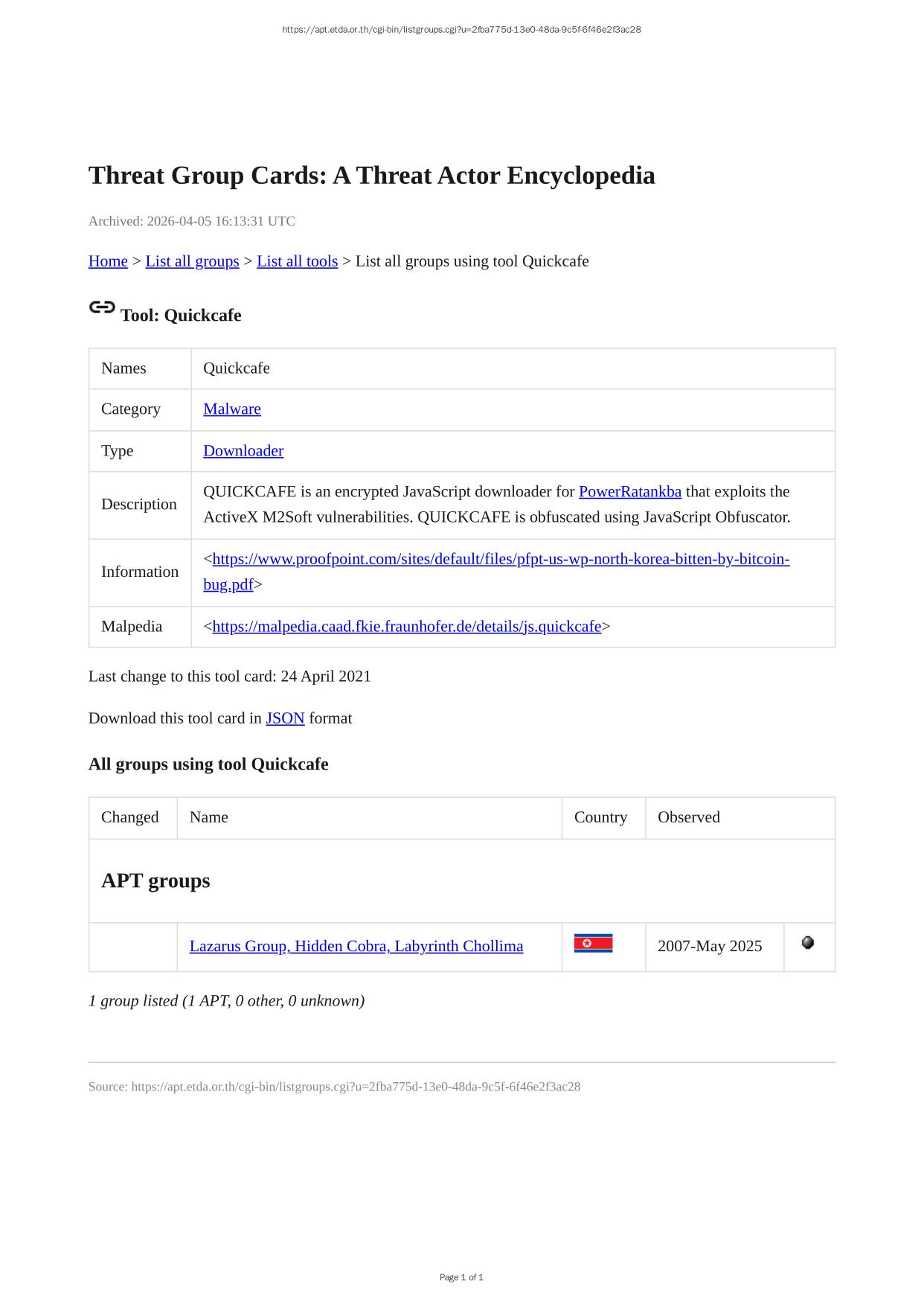Click the Country column header
The image size is (924, 1307).
600,817
